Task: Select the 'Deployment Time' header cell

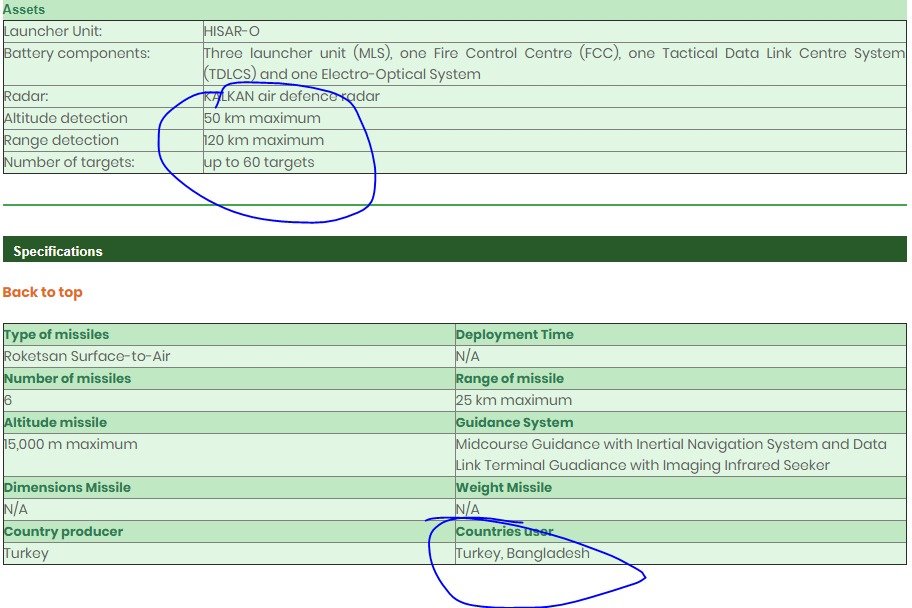Action: point(681,335)
